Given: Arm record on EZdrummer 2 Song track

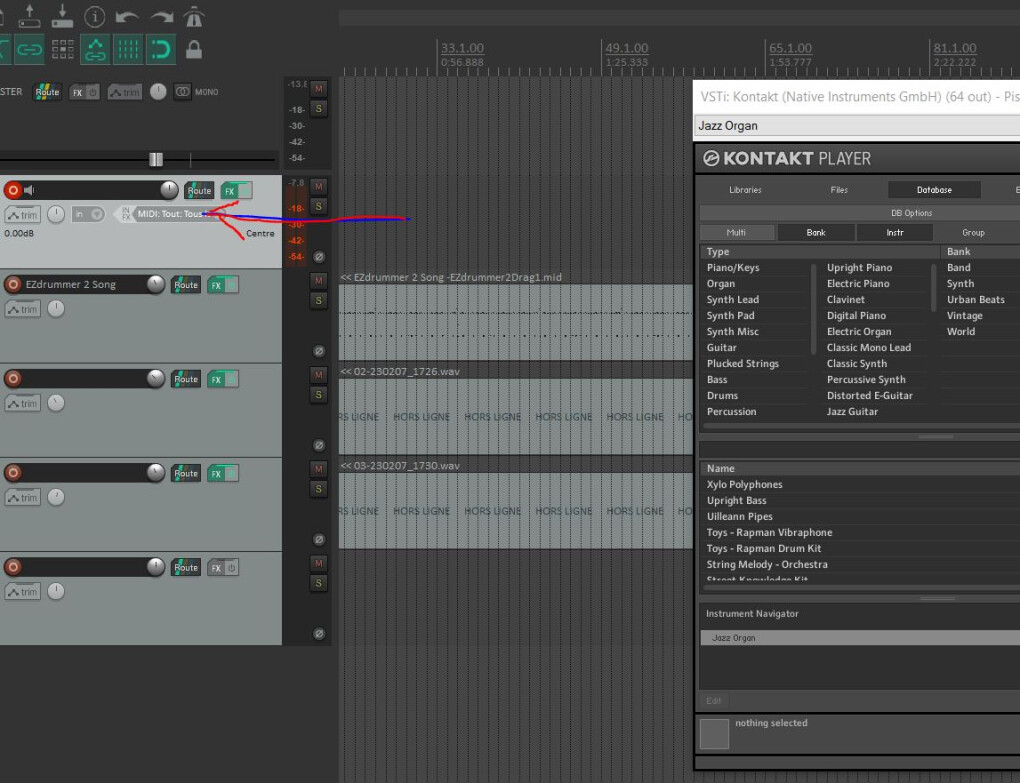Looking at the screenshot, I should click(13, 284).
